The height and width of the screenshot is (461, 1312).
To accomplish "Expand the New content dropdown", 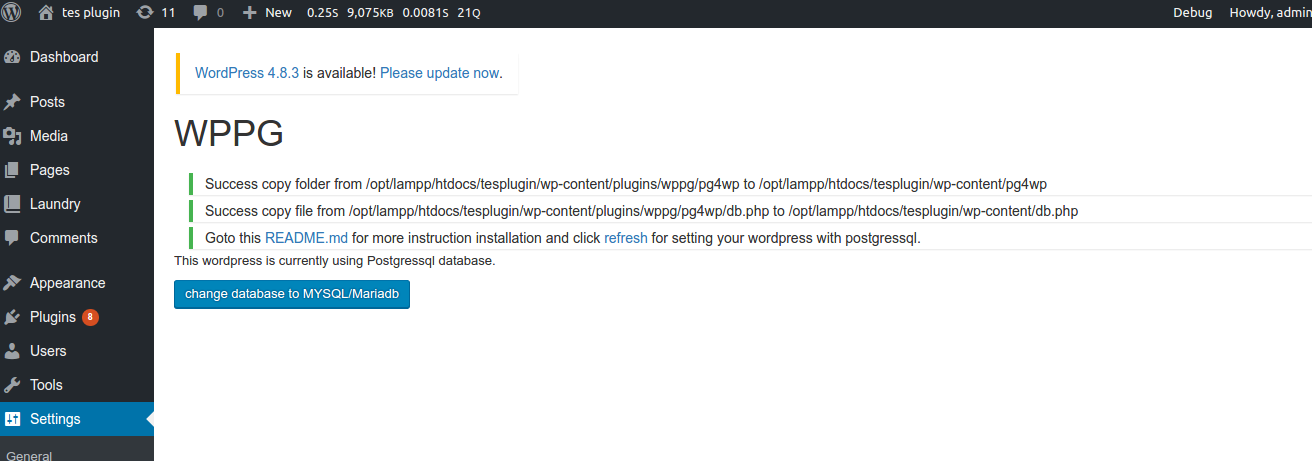I will (x=268, y=13).
